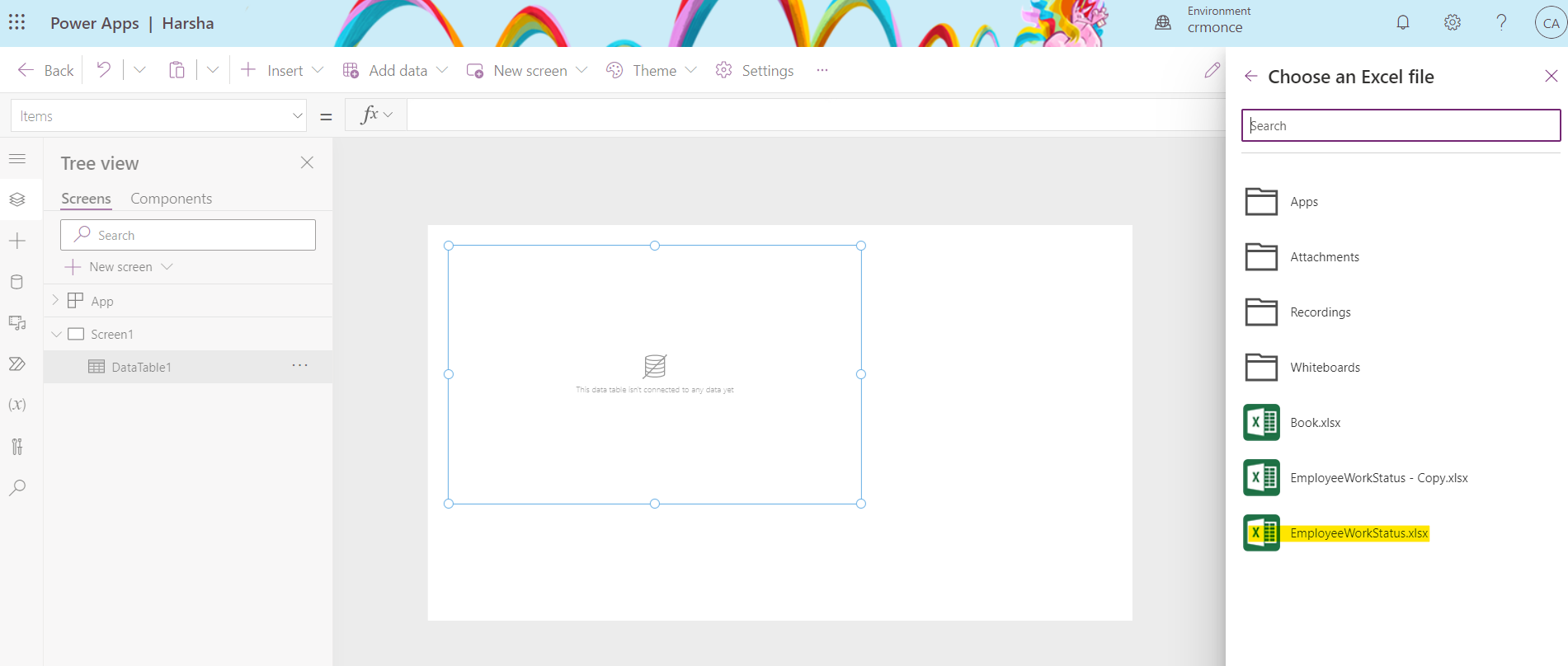
Task: Collapse the Screen1 tree node
Action: click(x=56, y=334)
